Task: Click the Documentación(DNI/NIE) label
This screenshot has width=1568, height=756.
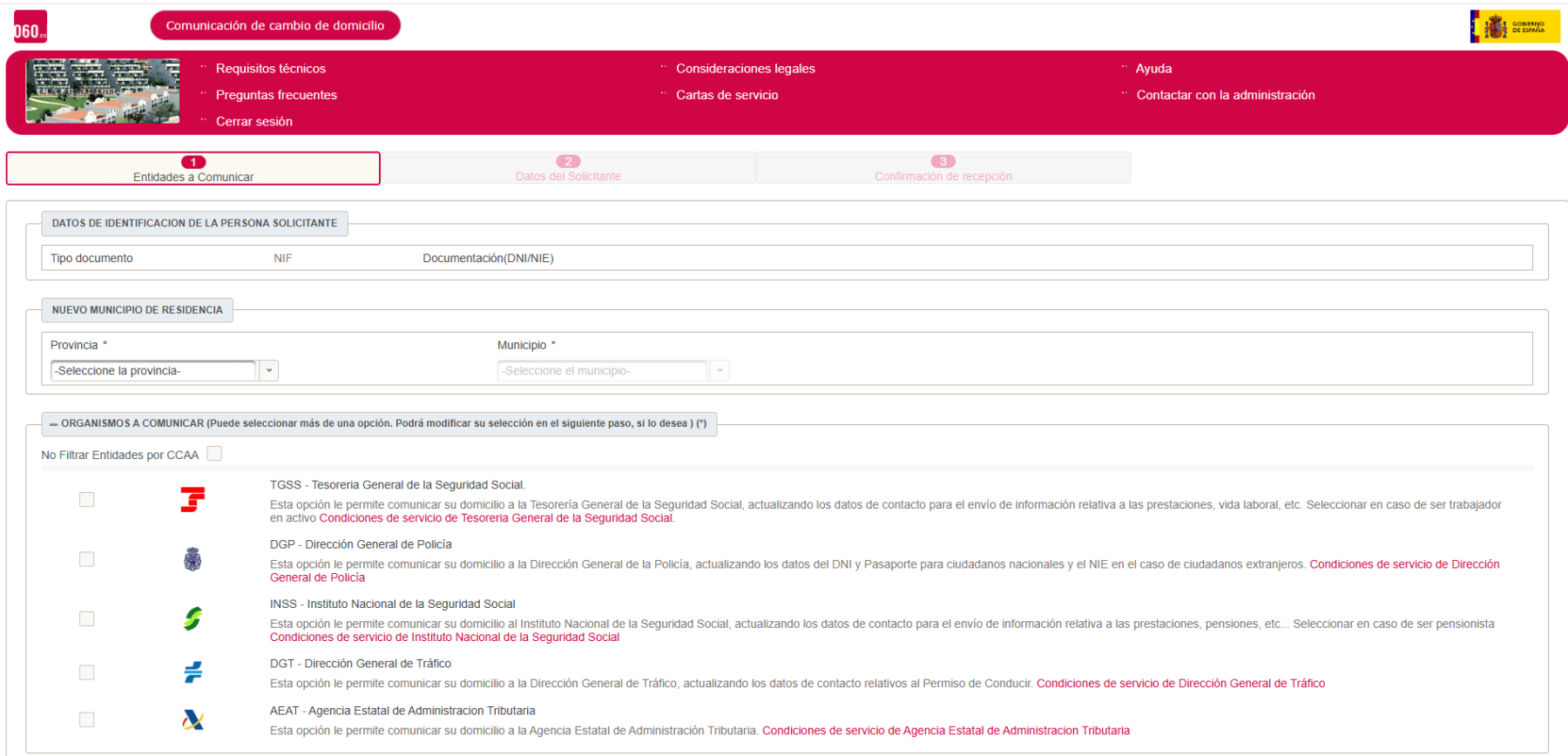Action: [x=488, y=259]
